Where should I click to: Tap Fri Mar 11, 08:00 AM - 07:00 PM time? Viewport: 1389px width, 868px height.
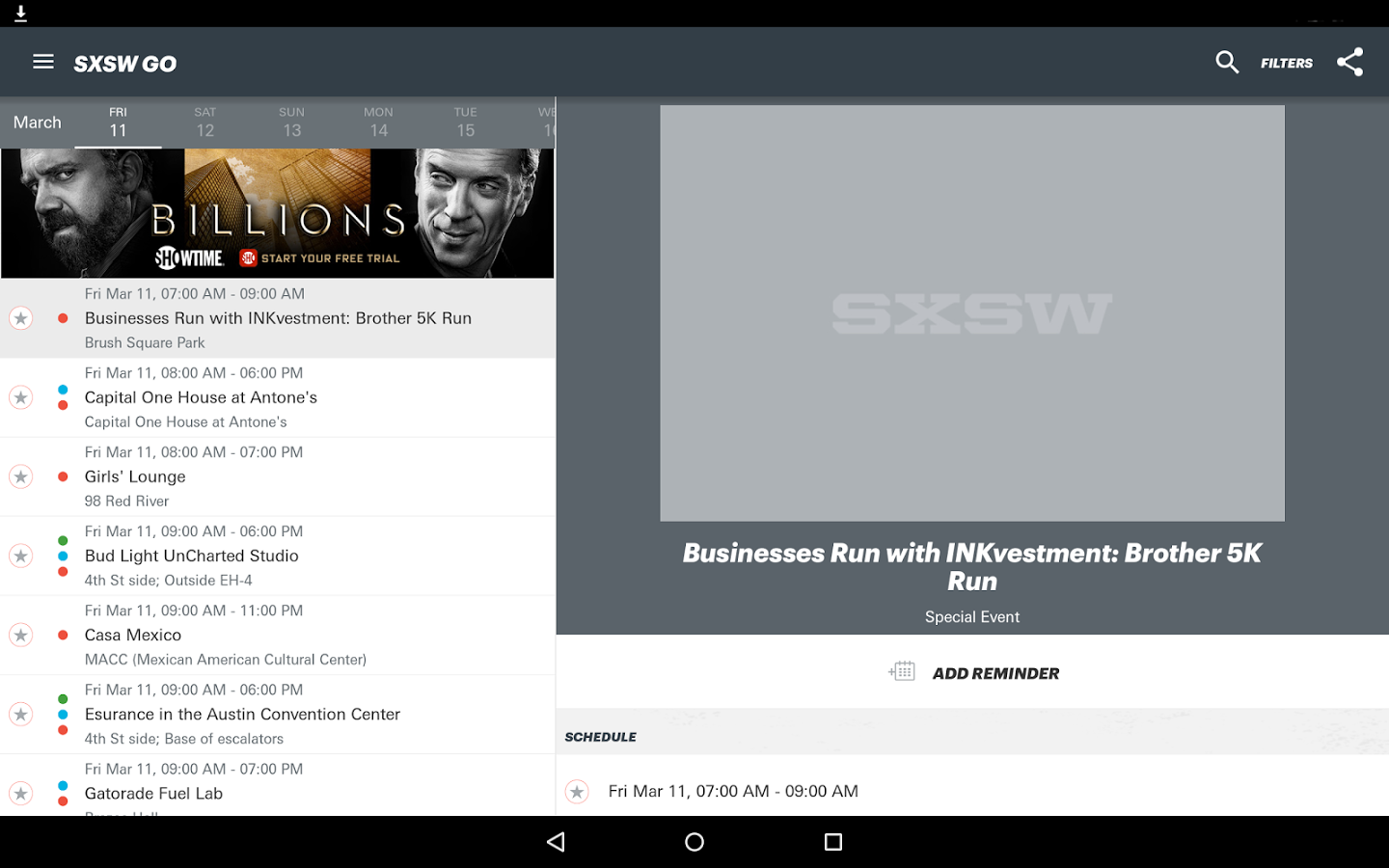(x=194, y=452)
